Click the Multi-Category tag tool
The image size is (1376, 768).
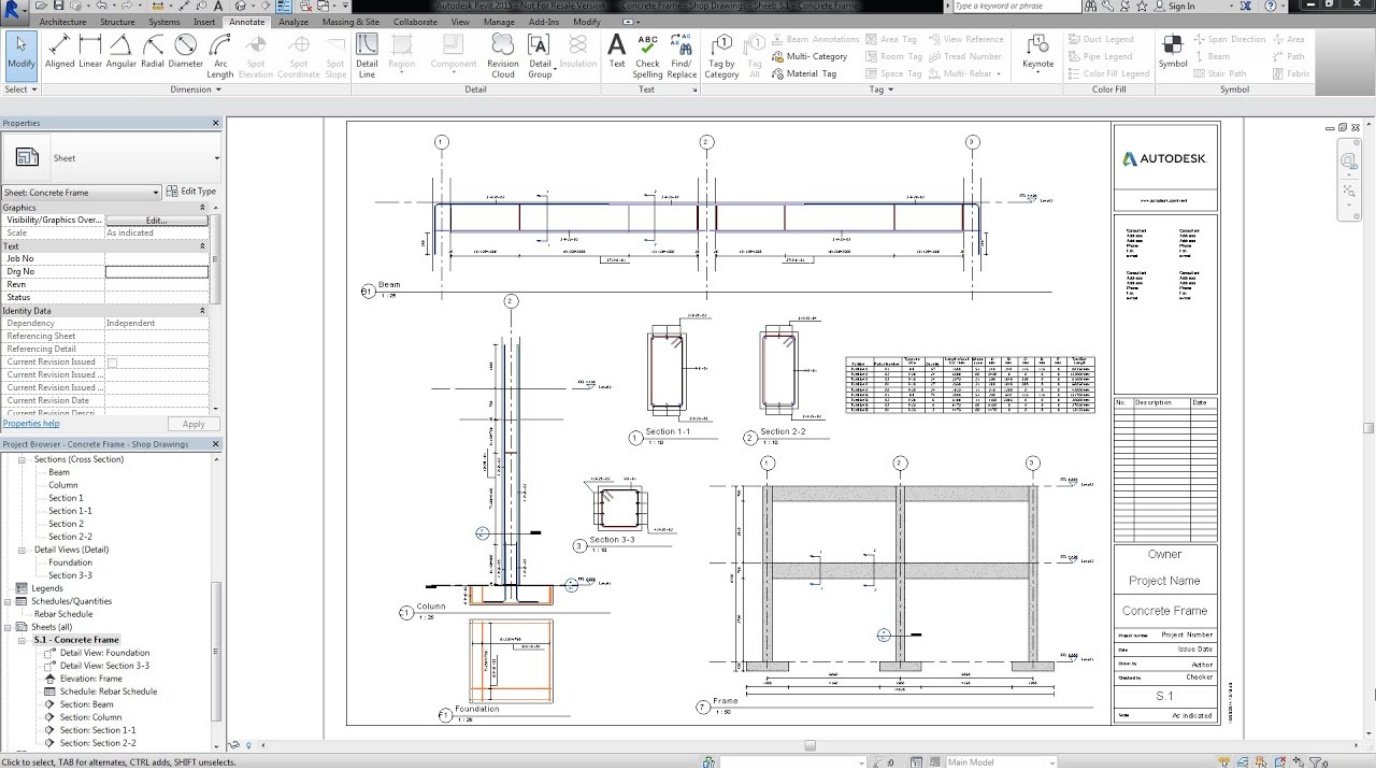[x=810, y=56]
